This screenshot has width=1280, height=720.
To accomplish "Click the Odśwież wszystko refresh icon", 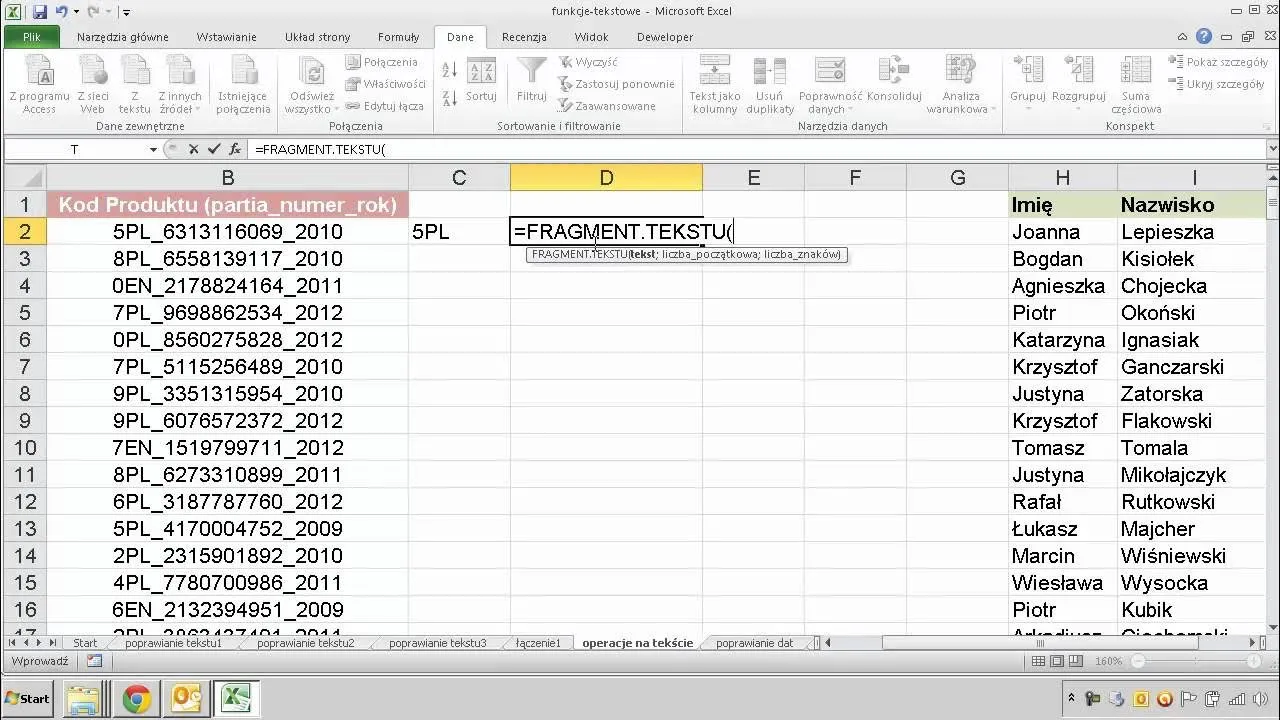I will 310,82.
